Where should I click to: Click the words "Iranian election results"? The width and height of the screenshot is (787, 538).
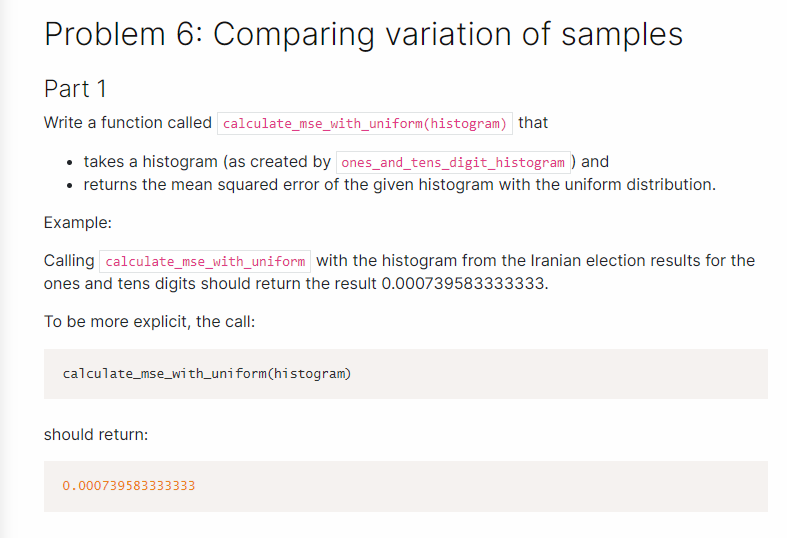pyautogui.click(x=590, y=261)
